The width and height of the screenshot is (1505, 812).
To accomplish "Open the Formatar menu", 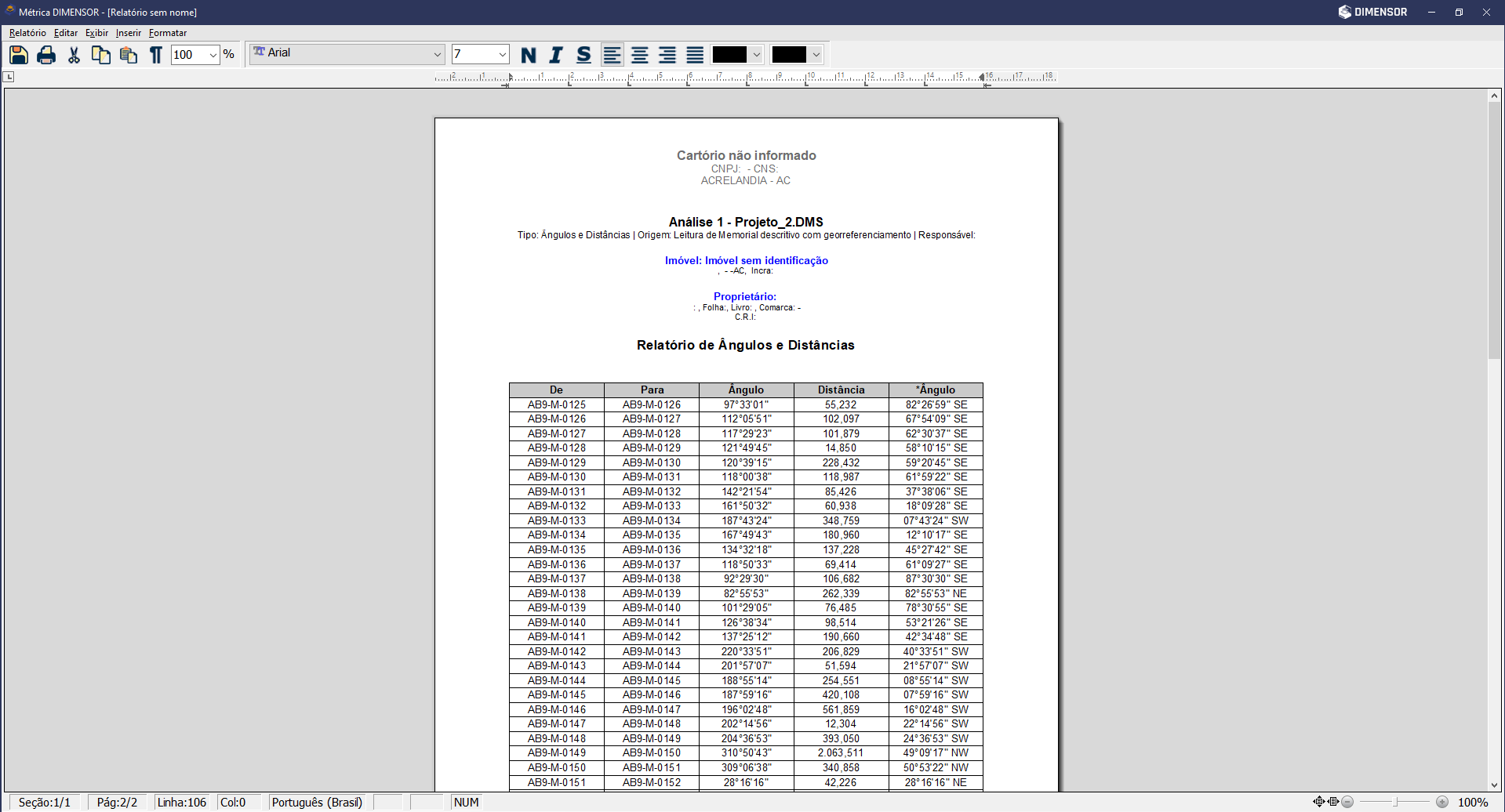I will click(x=168, y=33).
